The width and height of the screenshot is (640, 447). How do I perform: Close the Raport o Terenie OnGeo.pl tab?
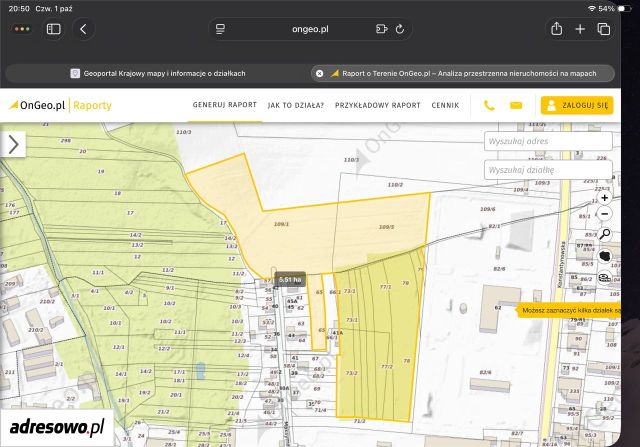[x=320, y=73]
